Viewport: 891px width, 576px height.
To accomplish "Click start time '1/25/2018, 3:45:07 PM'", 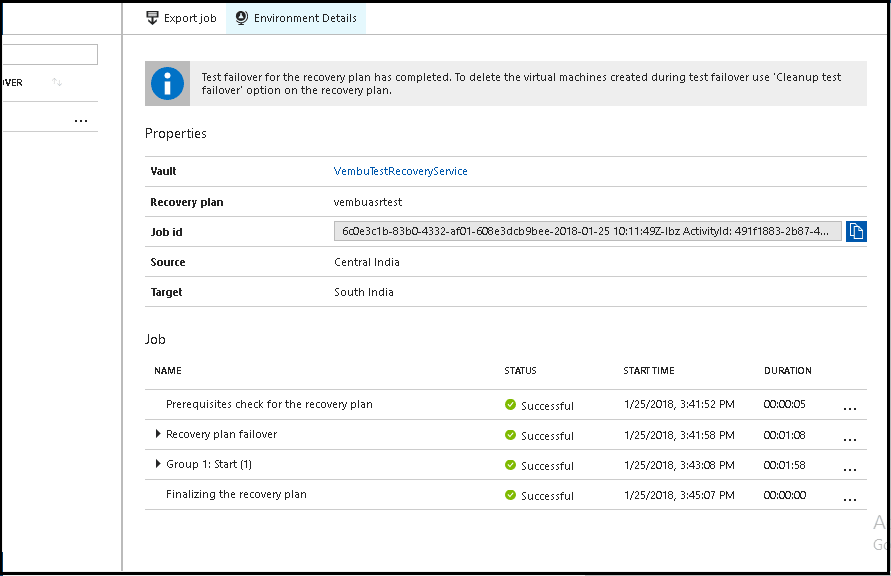I will (679, 495).
